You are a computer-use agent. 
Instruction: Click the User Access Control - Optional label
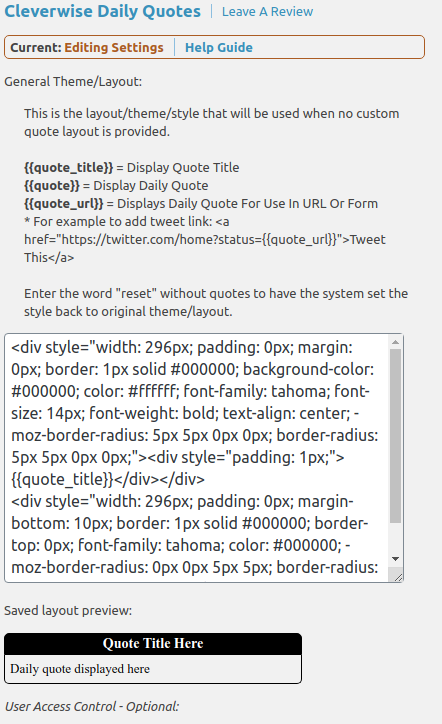pyautogui.click(x=91, y=706)
